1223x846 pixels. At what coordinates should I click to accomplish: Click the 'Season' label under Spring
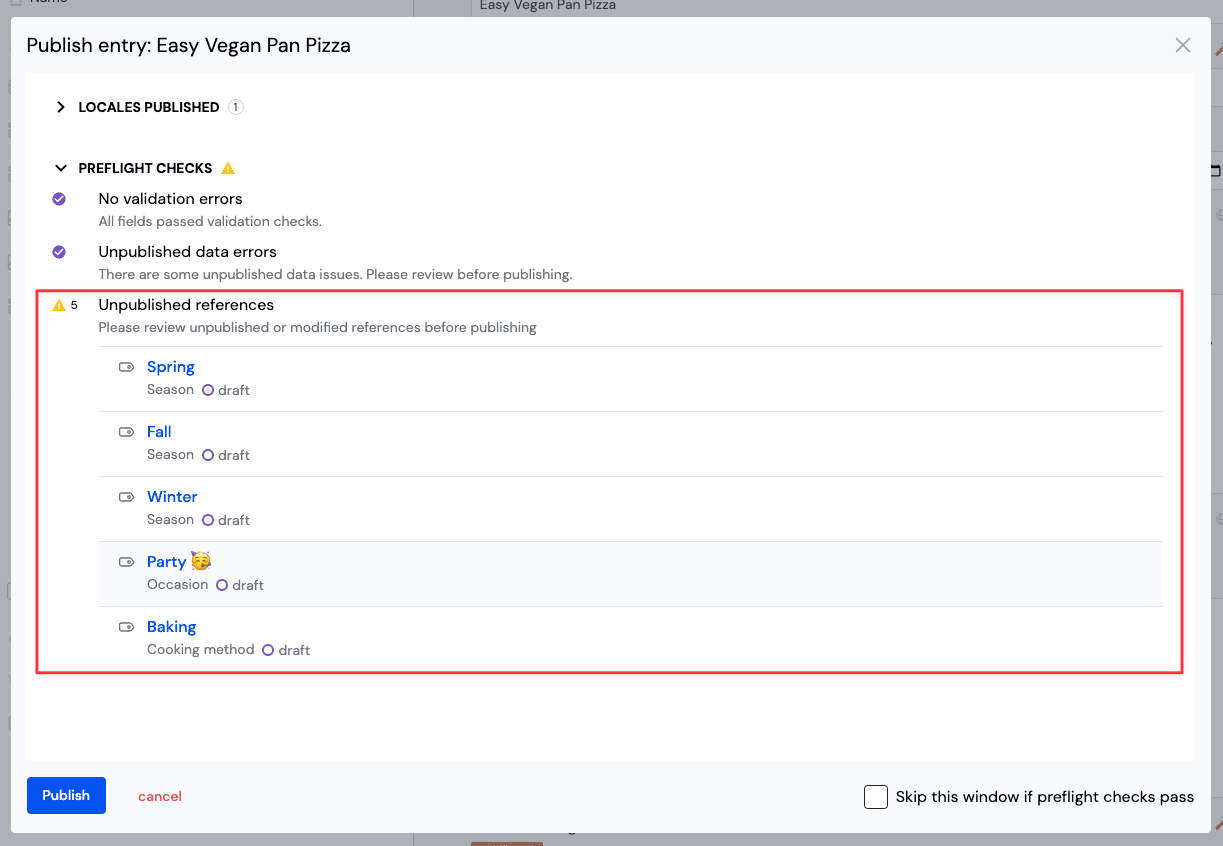170,390
